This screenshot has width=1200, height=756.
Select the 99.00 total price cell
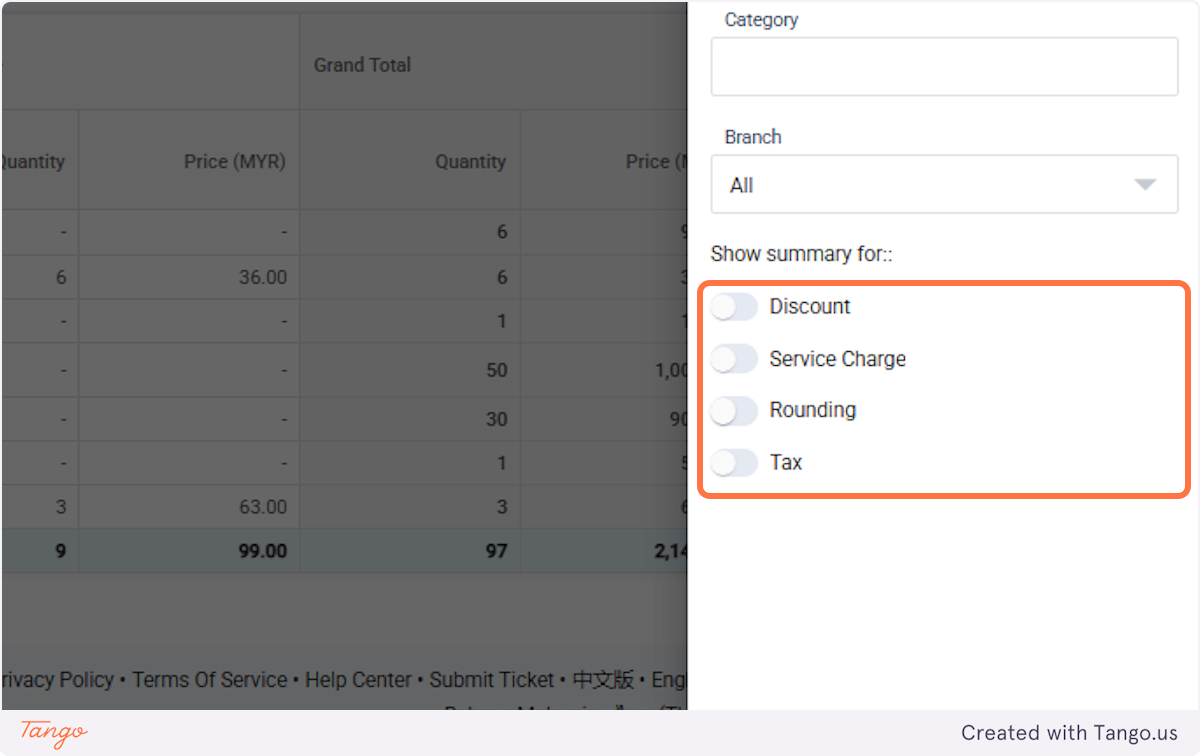(x=189, y=550)
